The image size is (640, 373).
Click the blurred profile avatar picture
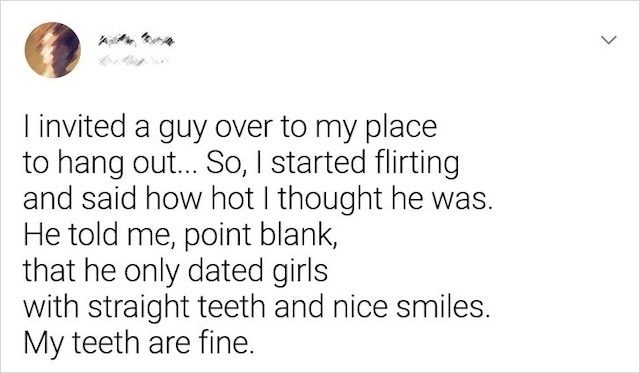tap(53, 50)
